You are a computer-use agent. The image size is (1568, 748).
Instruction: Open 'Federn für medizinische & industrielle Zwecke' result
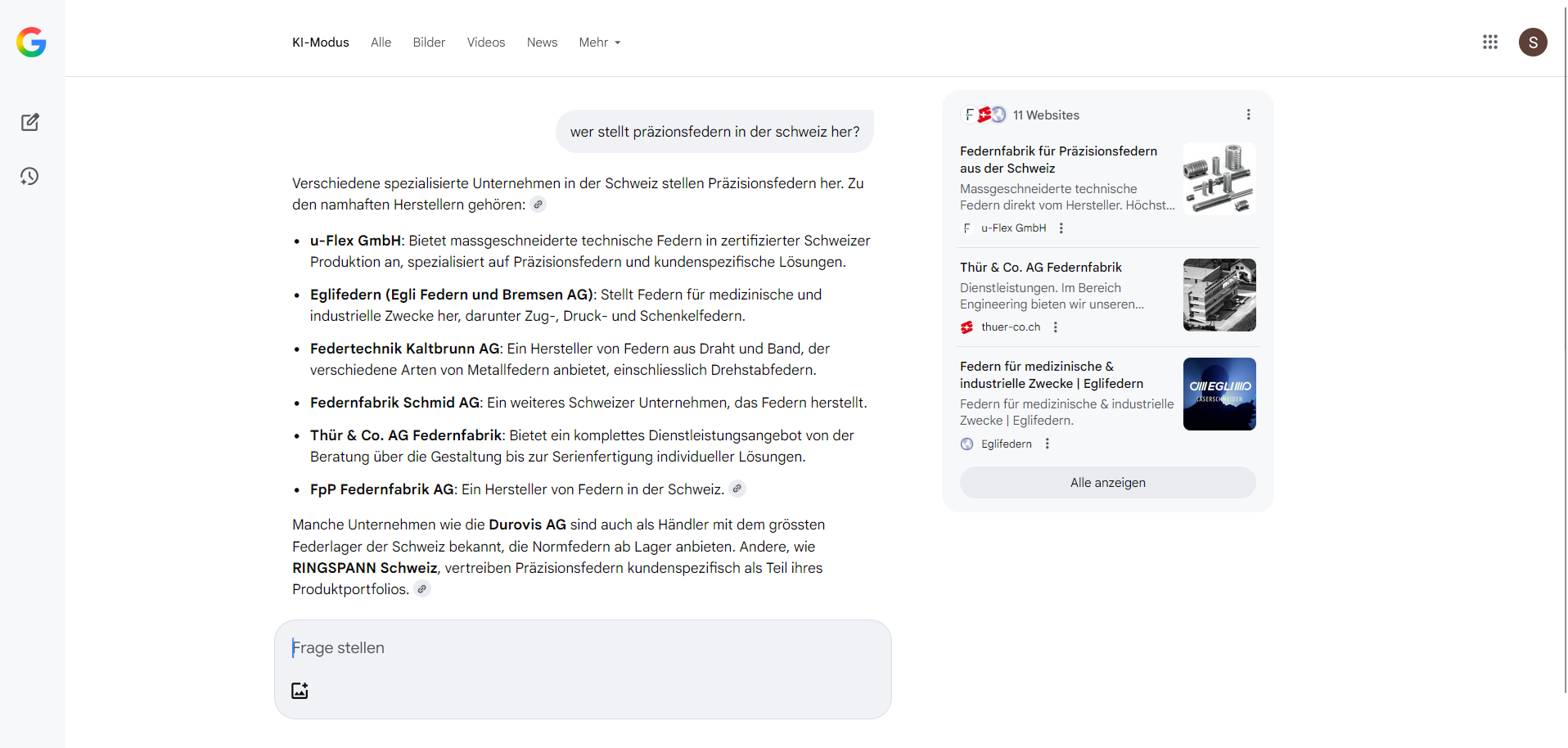click(x=1052, y=375)
